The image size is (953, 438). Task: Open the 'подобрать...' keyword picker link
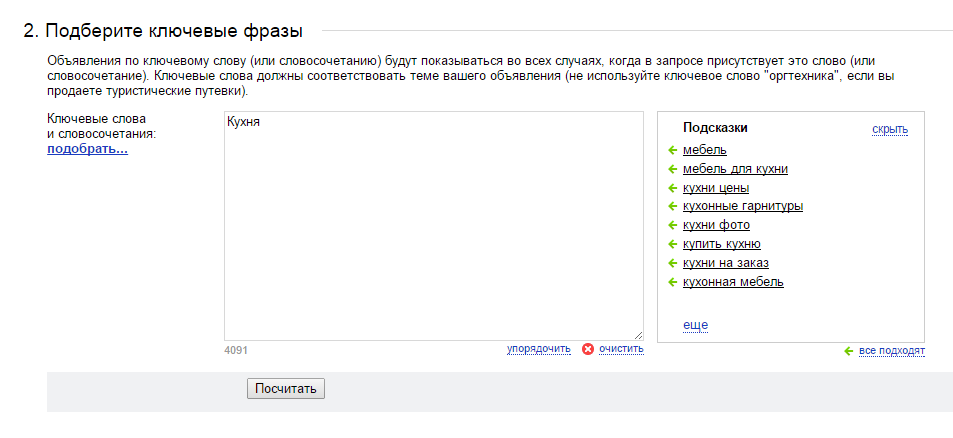[x=87, y=150]
